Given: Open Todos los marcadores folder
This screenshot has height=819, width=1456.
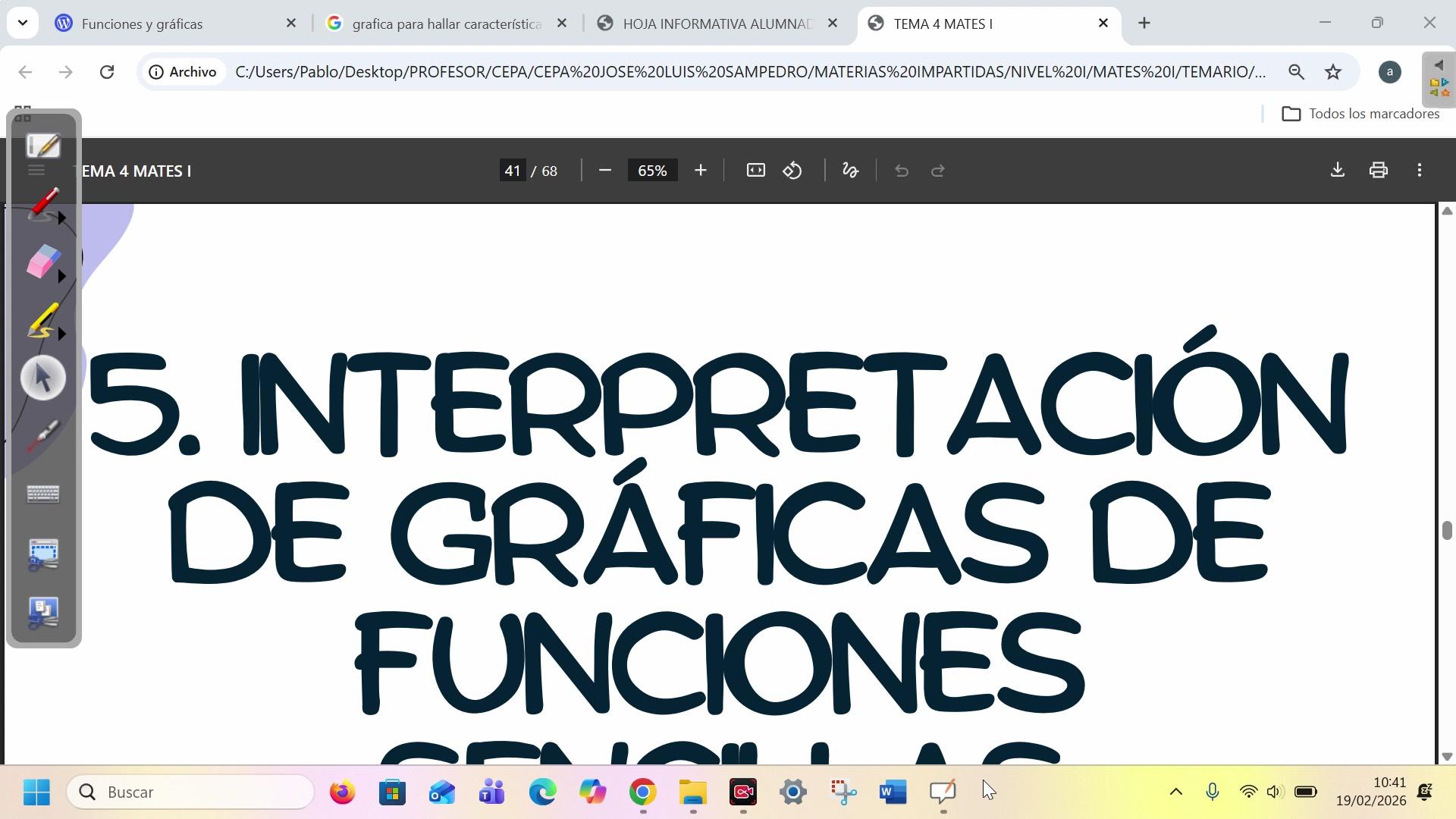Looking at the screenshot, I should (x=1360, y=114).
